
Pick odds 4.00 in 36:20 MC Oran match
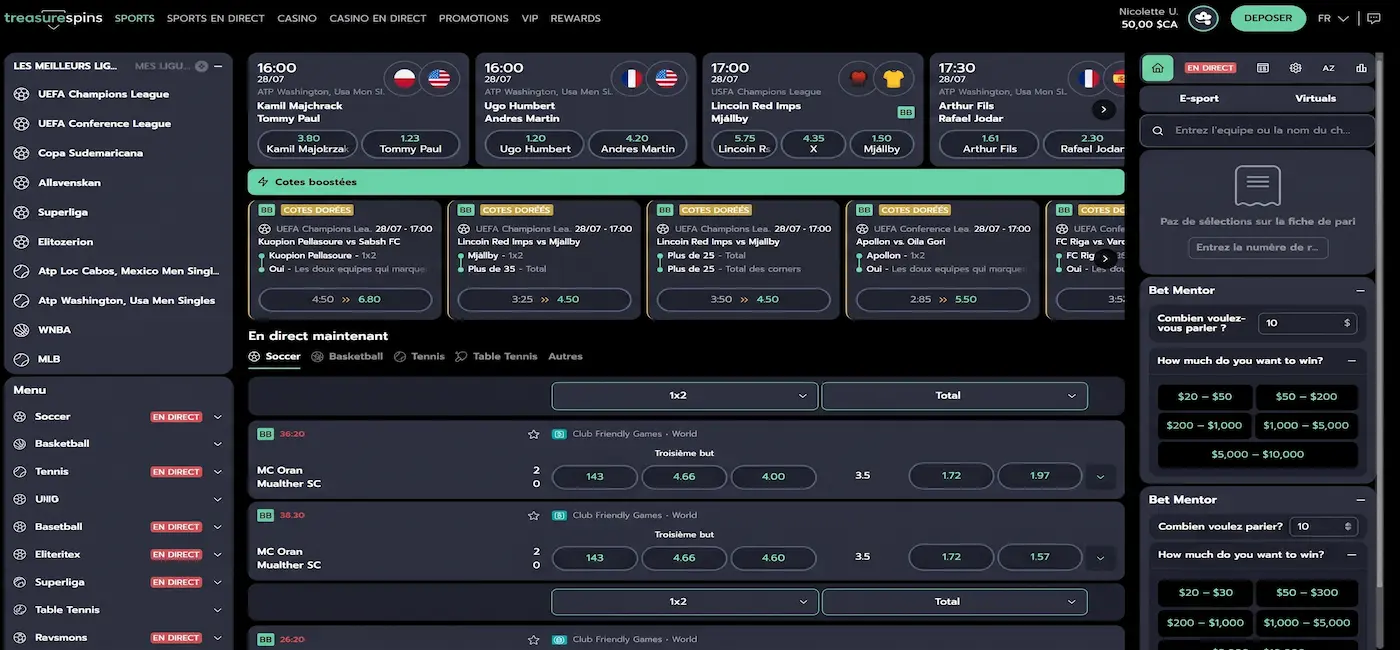coord(774,477)
